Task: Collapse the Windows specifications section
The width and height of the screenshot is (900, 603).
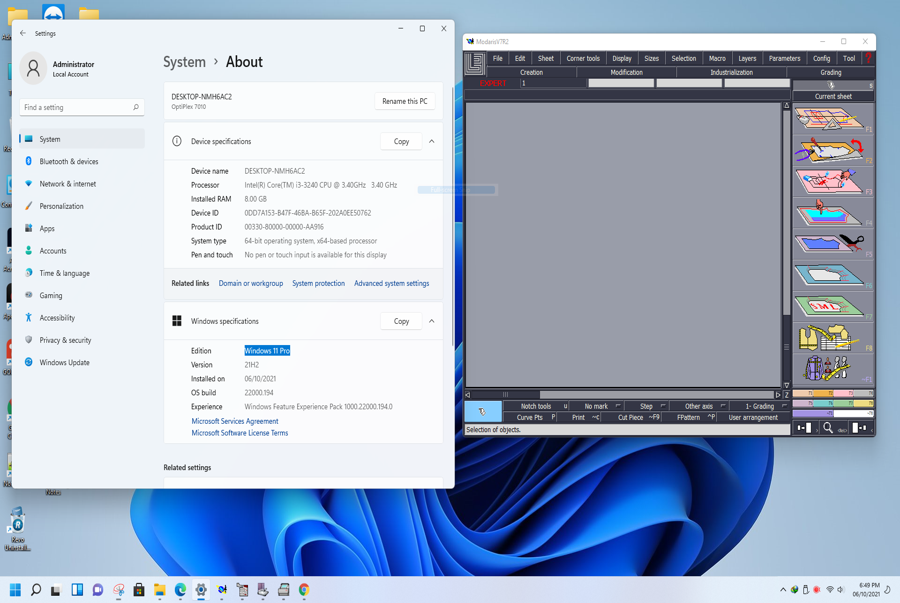Action: click(432, 322)
